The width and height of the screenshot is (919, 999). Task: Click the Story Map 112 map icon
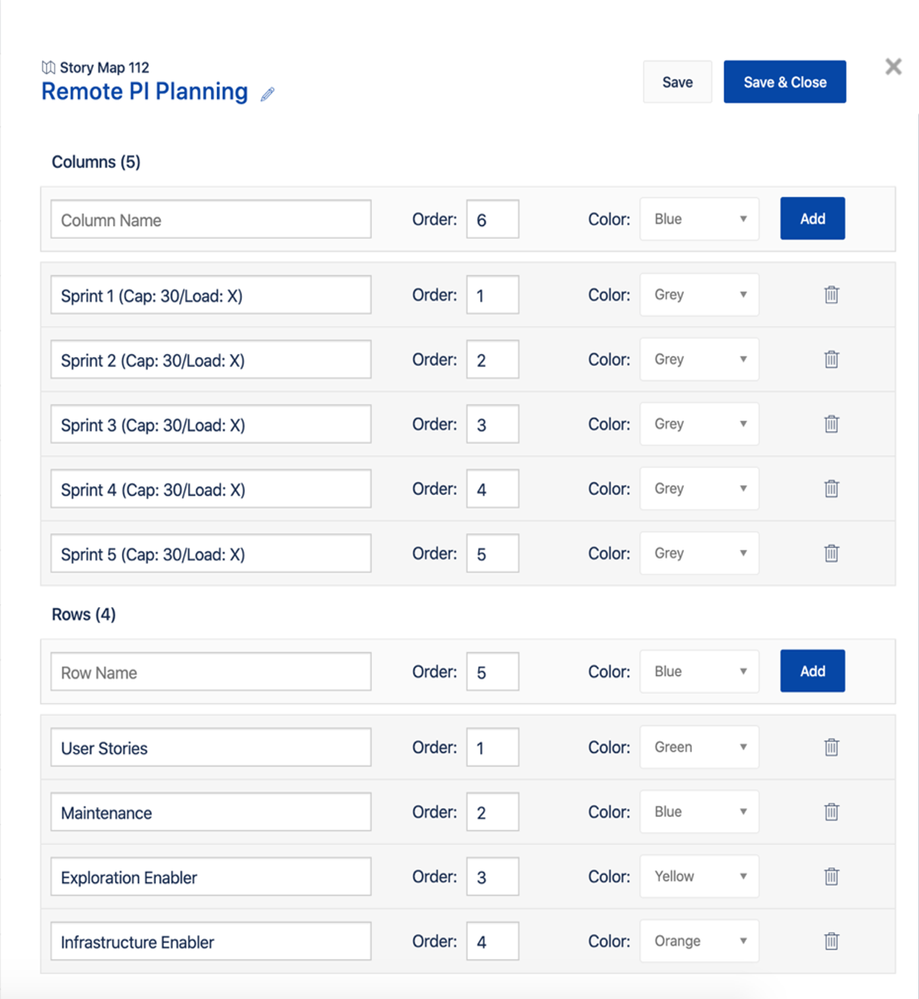coord(48,68)
